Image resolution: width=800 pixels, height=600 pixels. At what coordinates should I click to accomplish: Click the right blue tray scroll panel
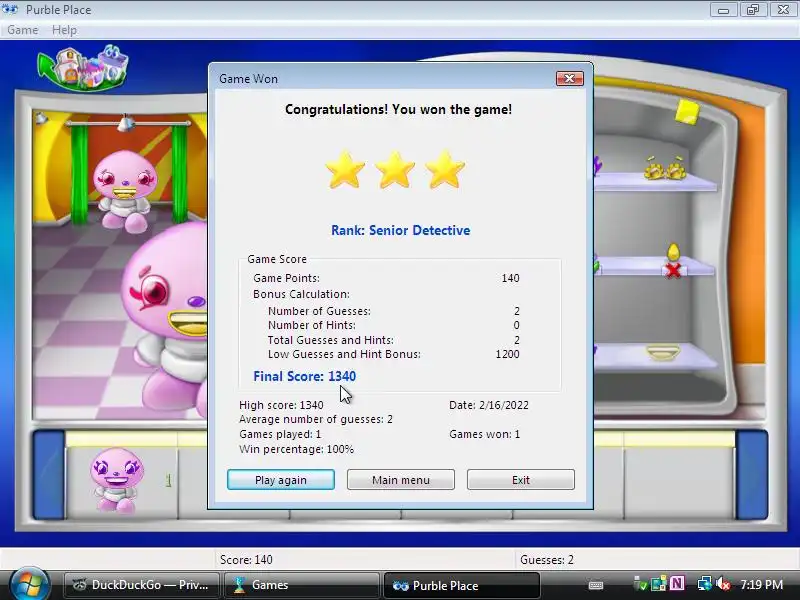coord(752,474)
